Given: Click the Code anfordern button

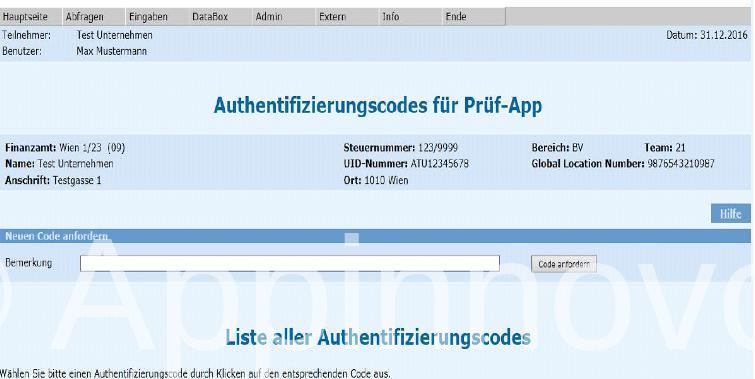Looking at the screenshot, I should pos(564,264).
